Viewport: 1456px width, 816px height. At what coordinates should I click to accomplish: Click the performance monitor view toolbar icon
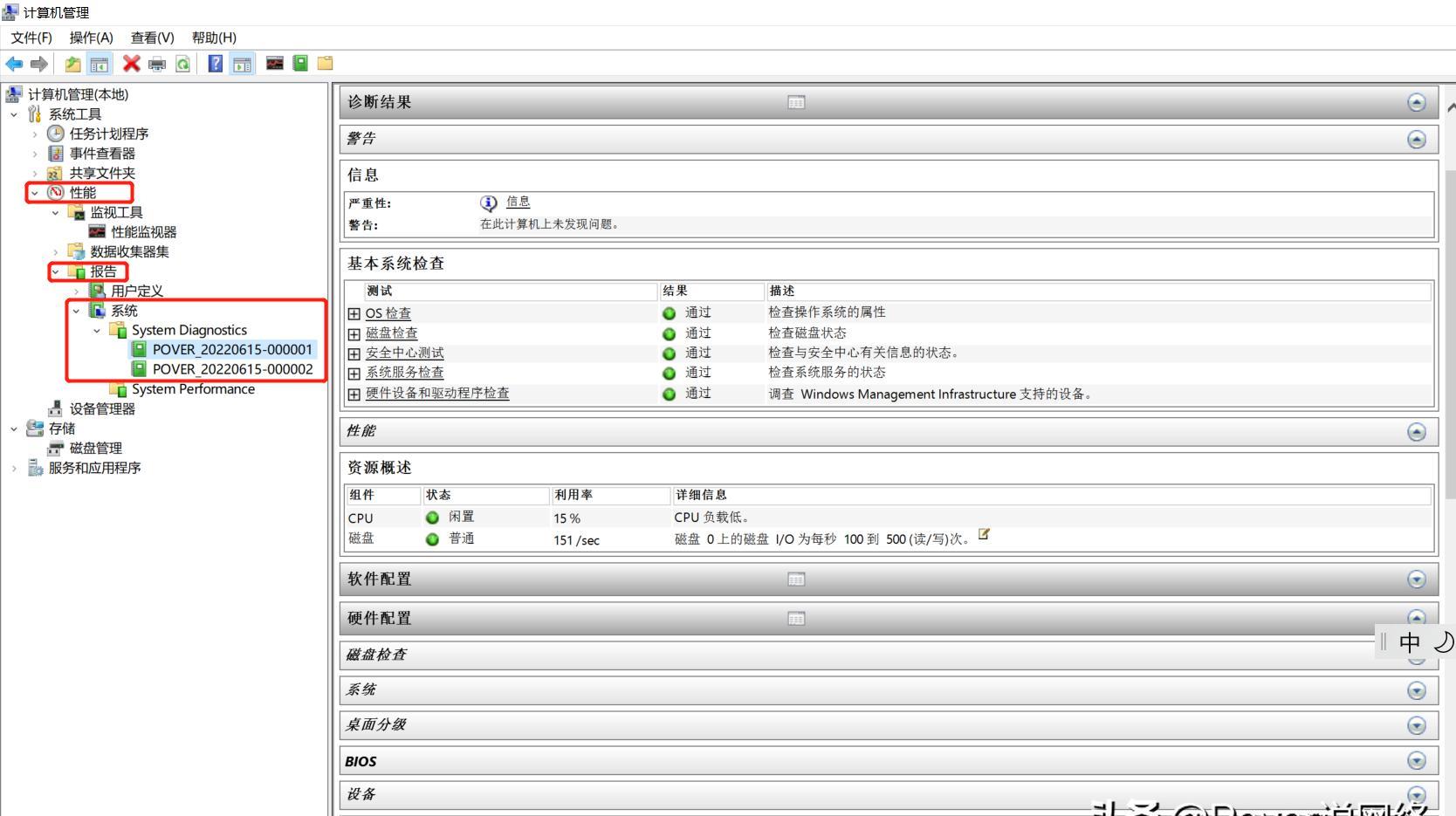275,63
